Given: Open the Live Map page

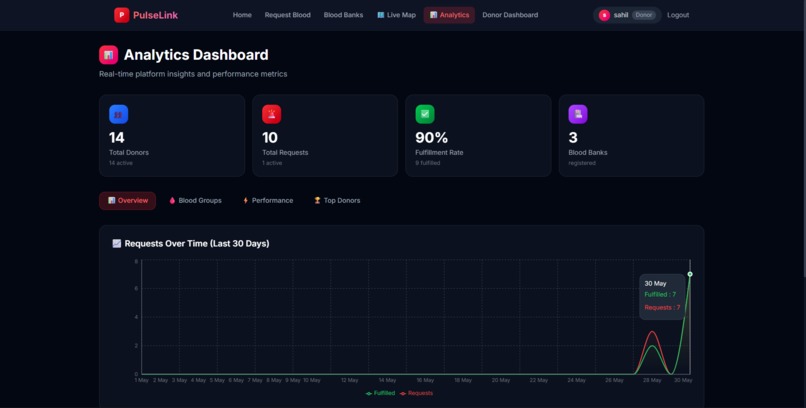Looking at the screenshot, I should tap(396, 15).
